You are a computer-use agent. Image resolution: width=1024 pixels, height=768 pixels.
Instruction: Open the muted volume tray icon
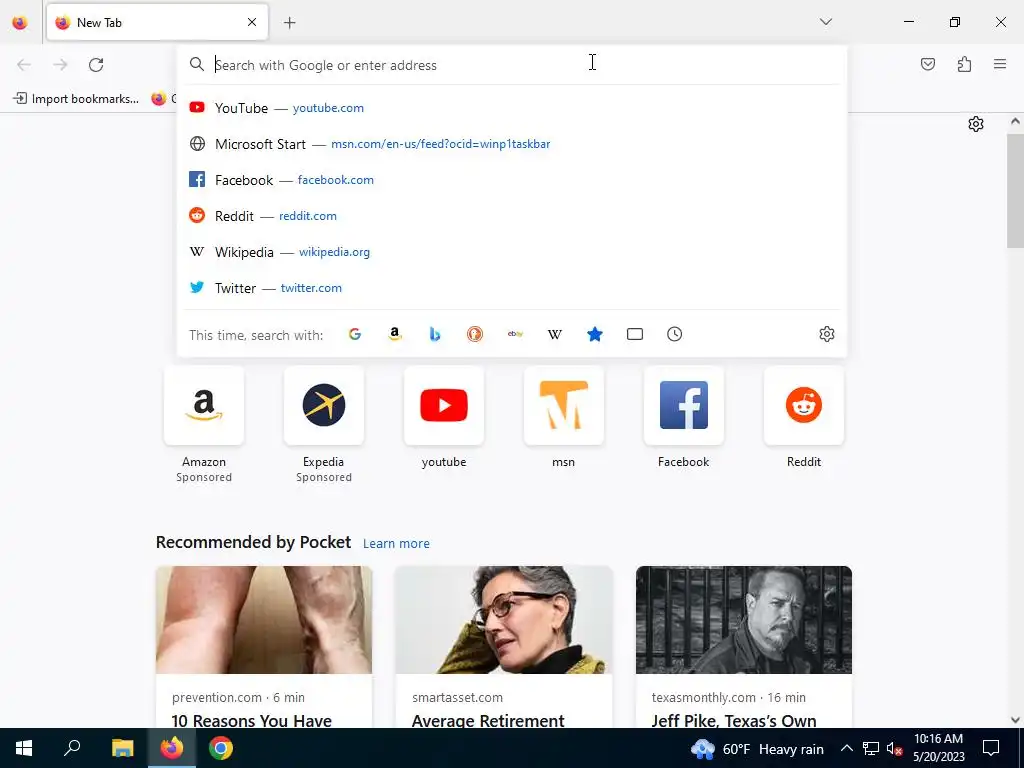(x=894, y=748)
